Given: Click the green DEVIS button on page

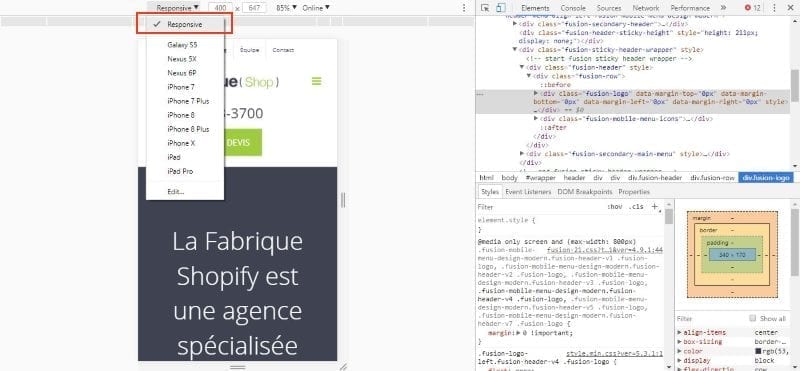Looking at the screenshot, I should tap(243, 142).
